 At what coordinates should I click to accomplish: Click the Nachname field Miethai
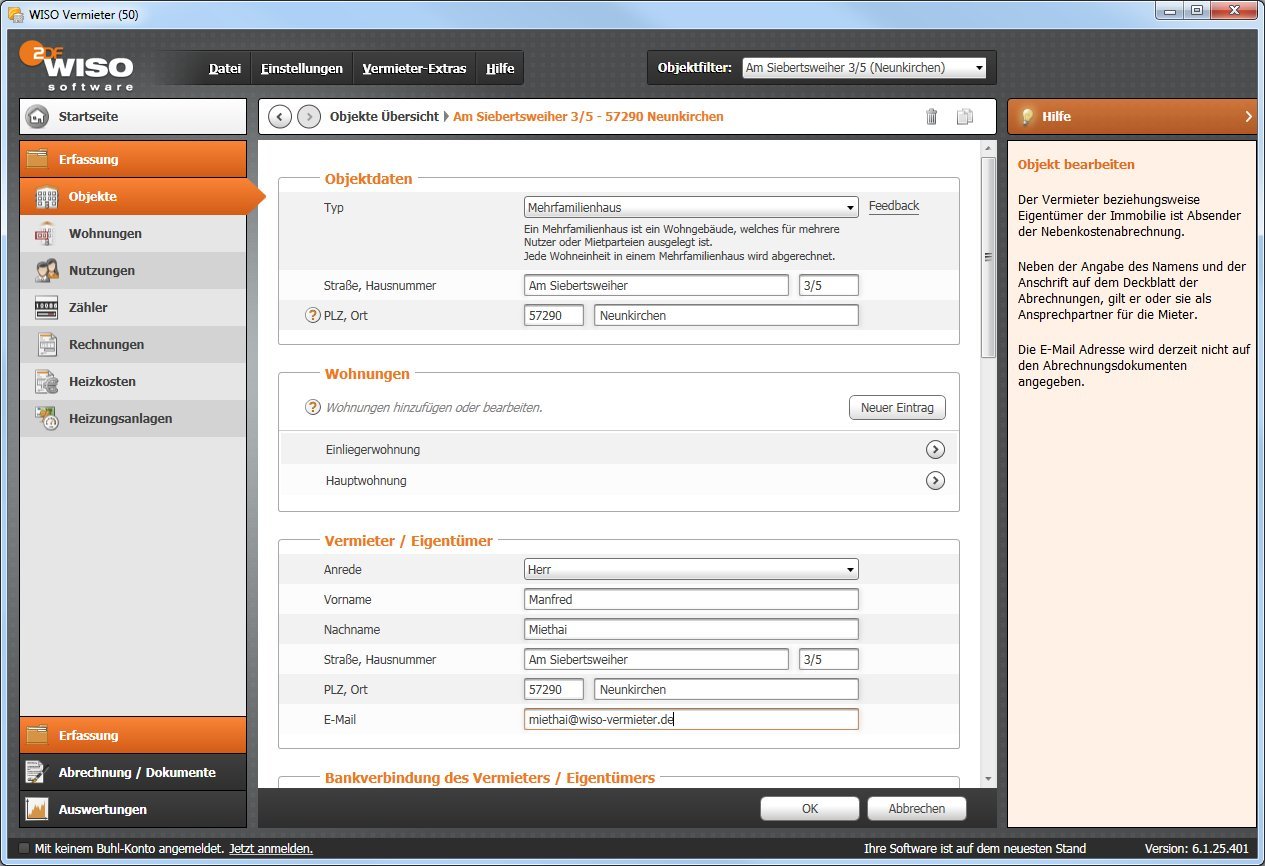click(x=691, y=629)
